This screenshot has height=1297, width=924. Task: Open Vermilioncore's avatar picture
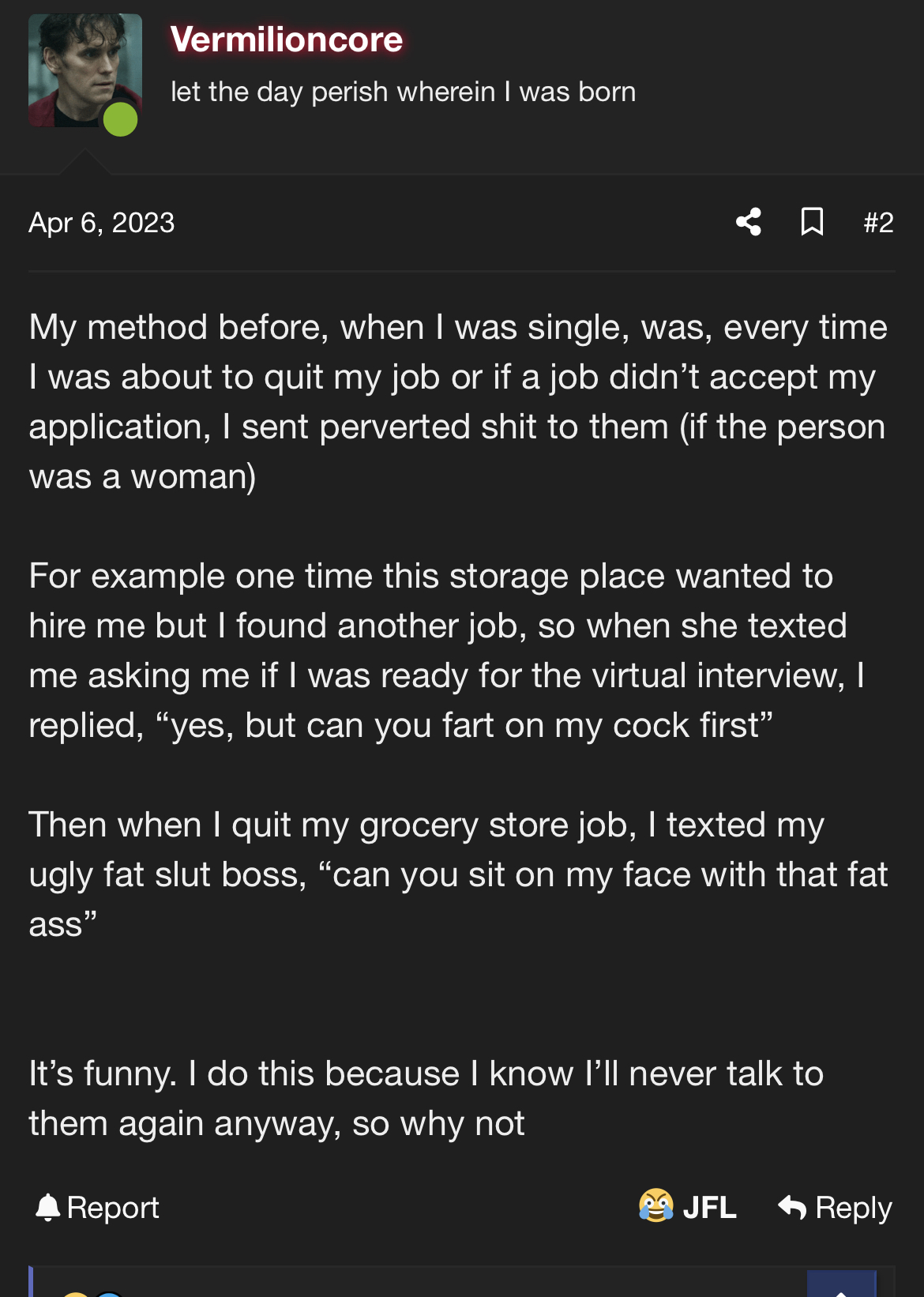(x=85, y=70)
